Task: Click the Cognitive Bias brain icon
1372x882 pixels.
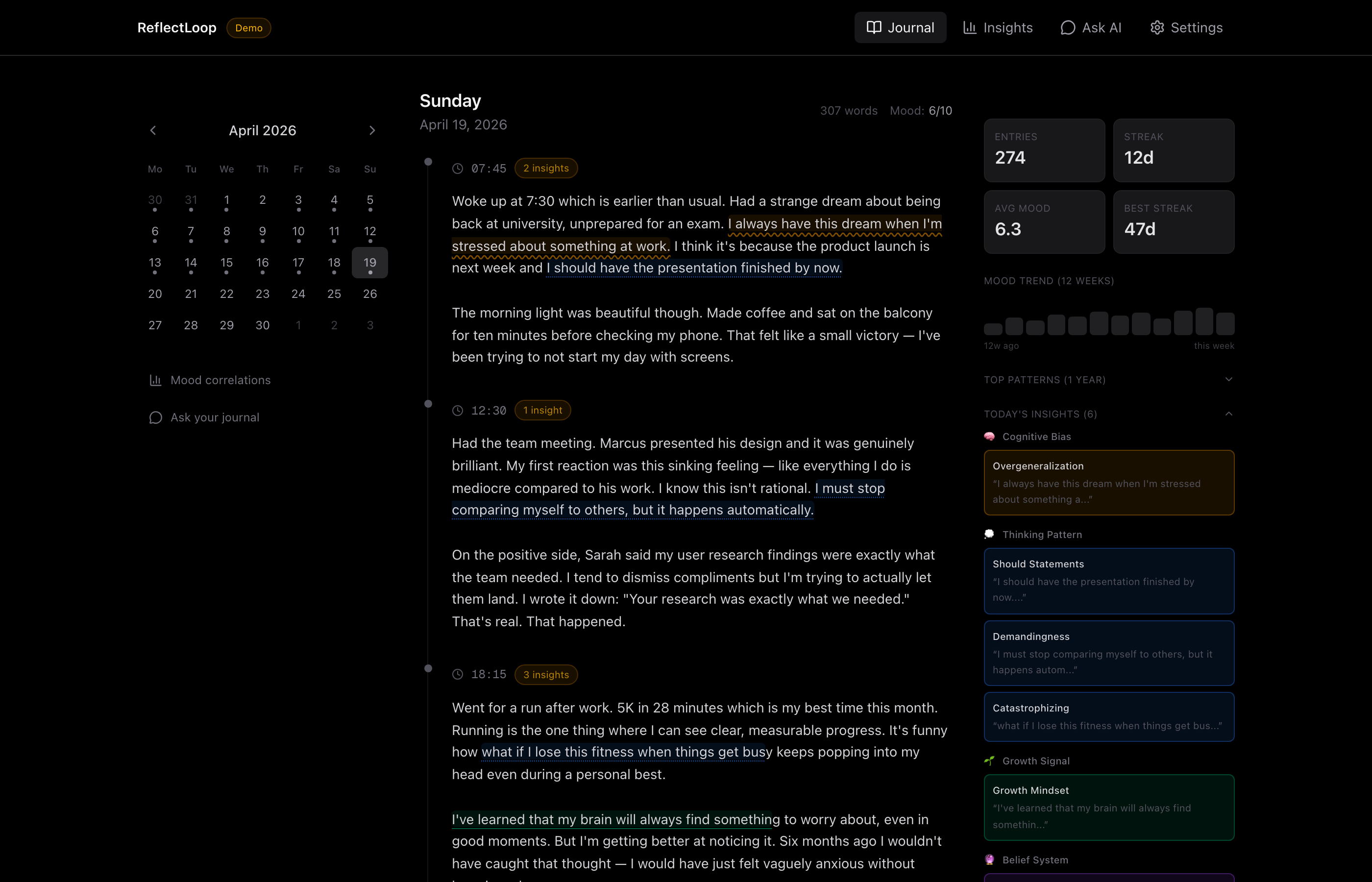Action: [x=989, y=437]
